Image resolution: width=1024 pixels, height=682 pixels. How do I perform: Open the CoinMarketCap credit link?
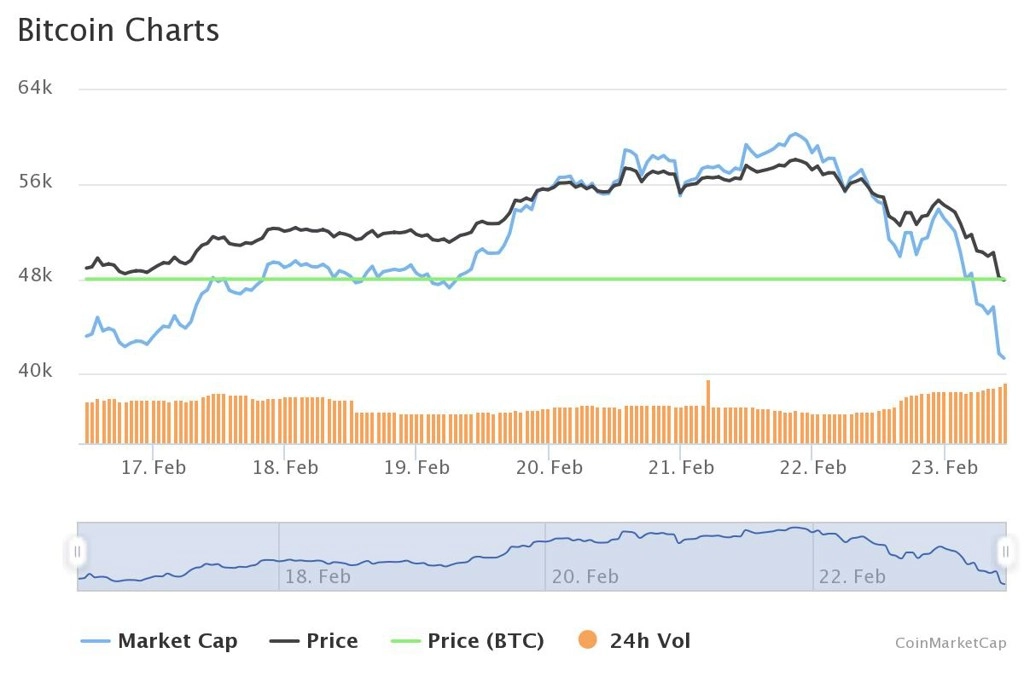point(950,643)
